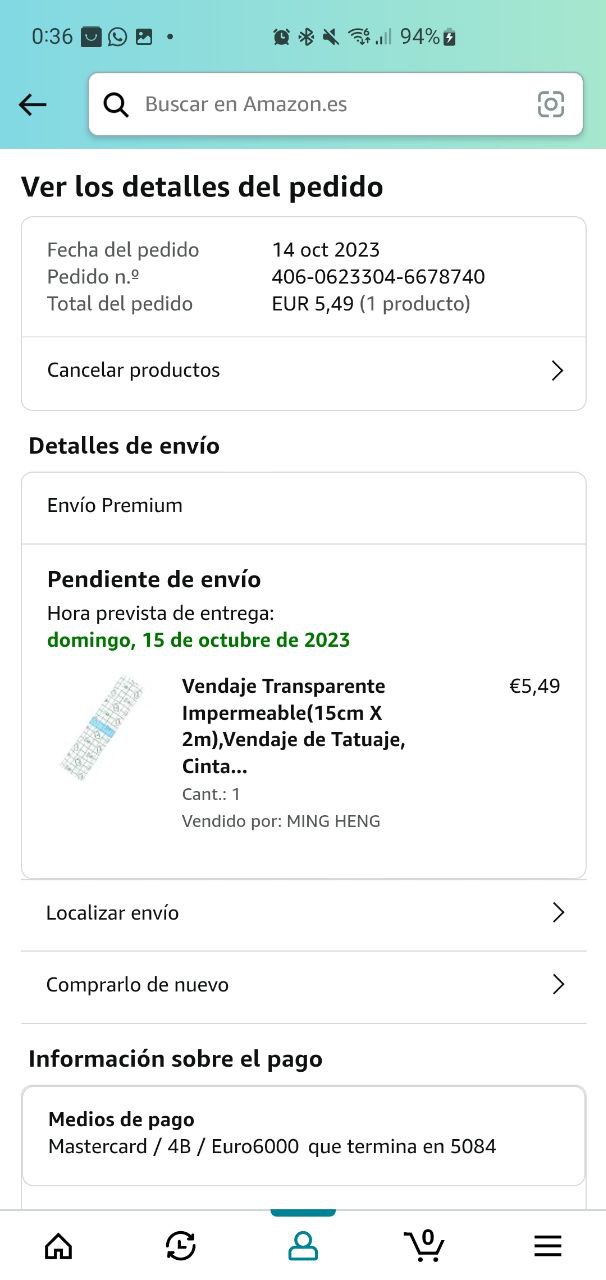
Task: Expand the Cancelar productos chevron
Action: point(558,371)
